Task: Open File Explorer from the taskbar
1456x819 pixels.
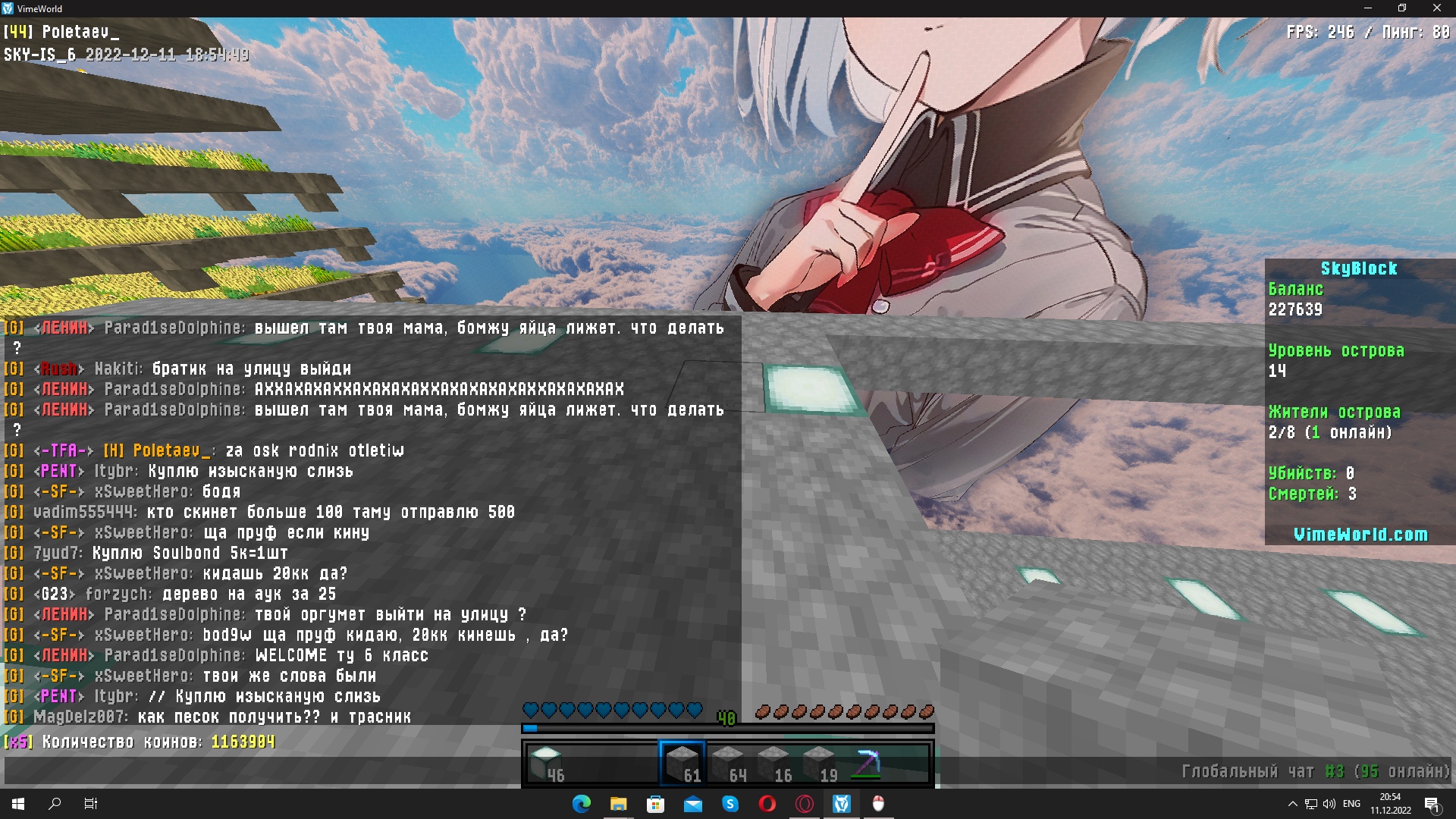Action: pyautogui.click(x=619, y=804)
